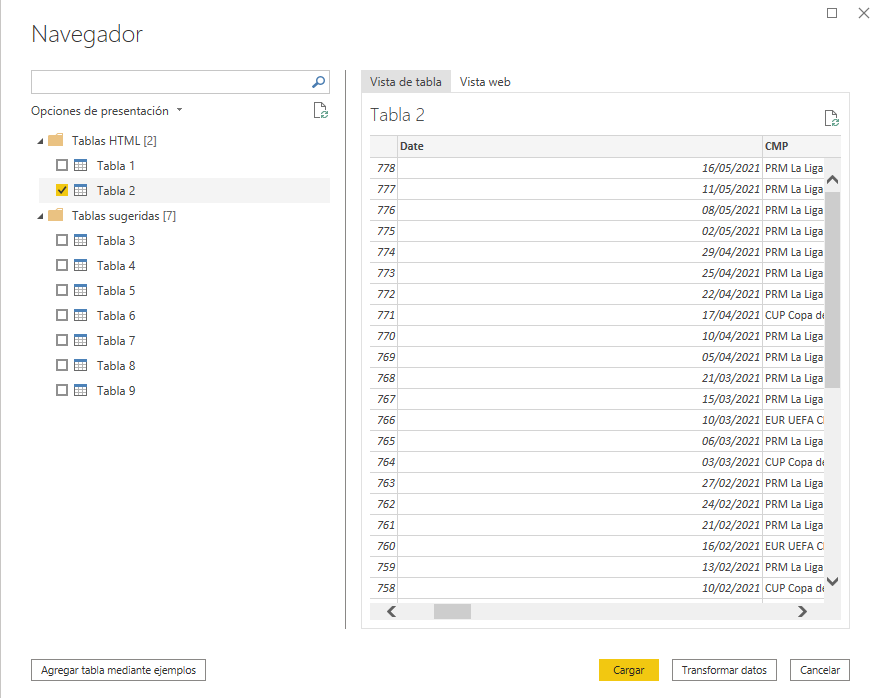Click the CMP column header

(802, 146)
